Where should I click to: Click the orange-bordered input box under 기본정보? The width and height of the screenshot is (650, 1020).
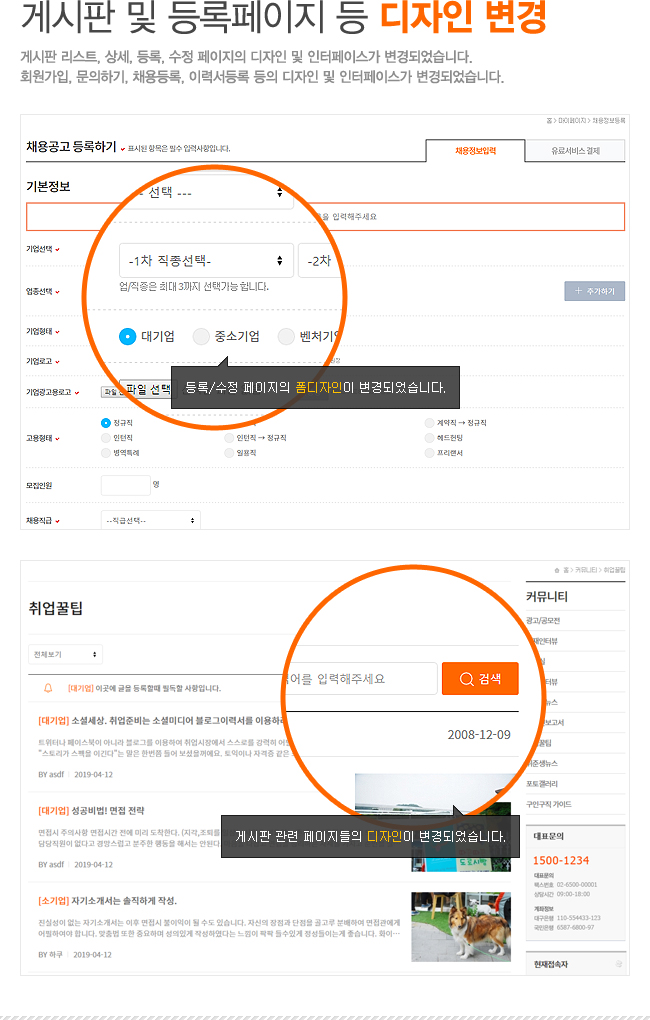[325, 217]
